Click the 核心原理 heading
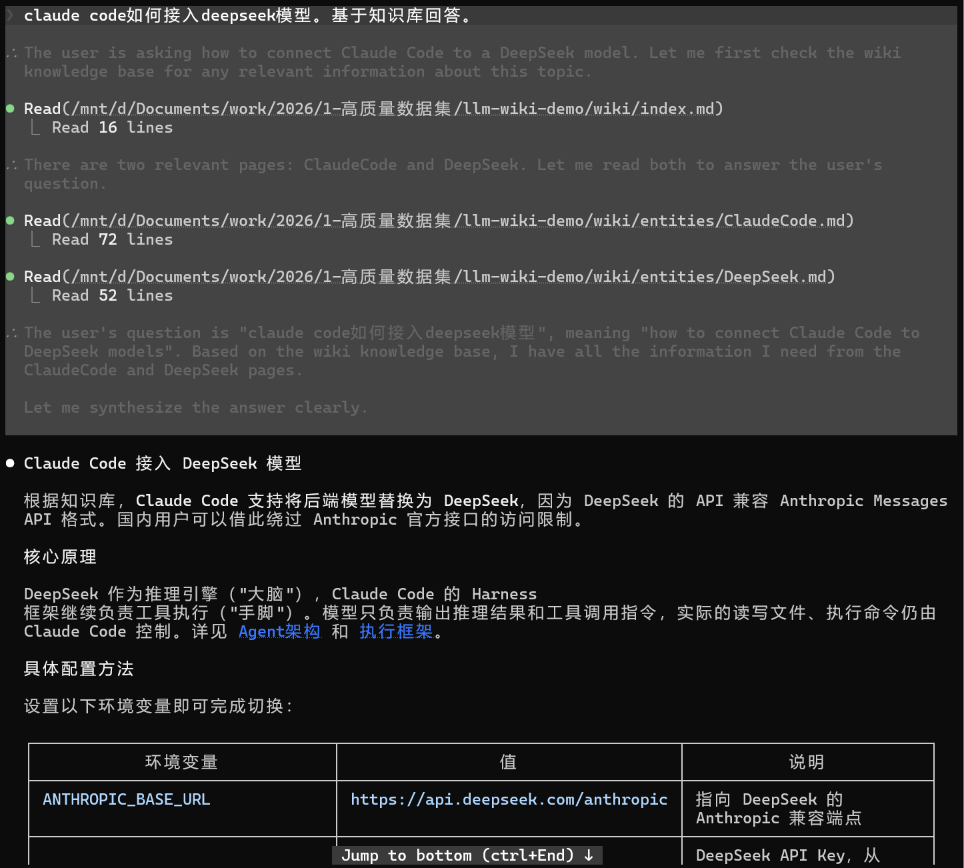The image size is (964, 868). coord(60,557)
